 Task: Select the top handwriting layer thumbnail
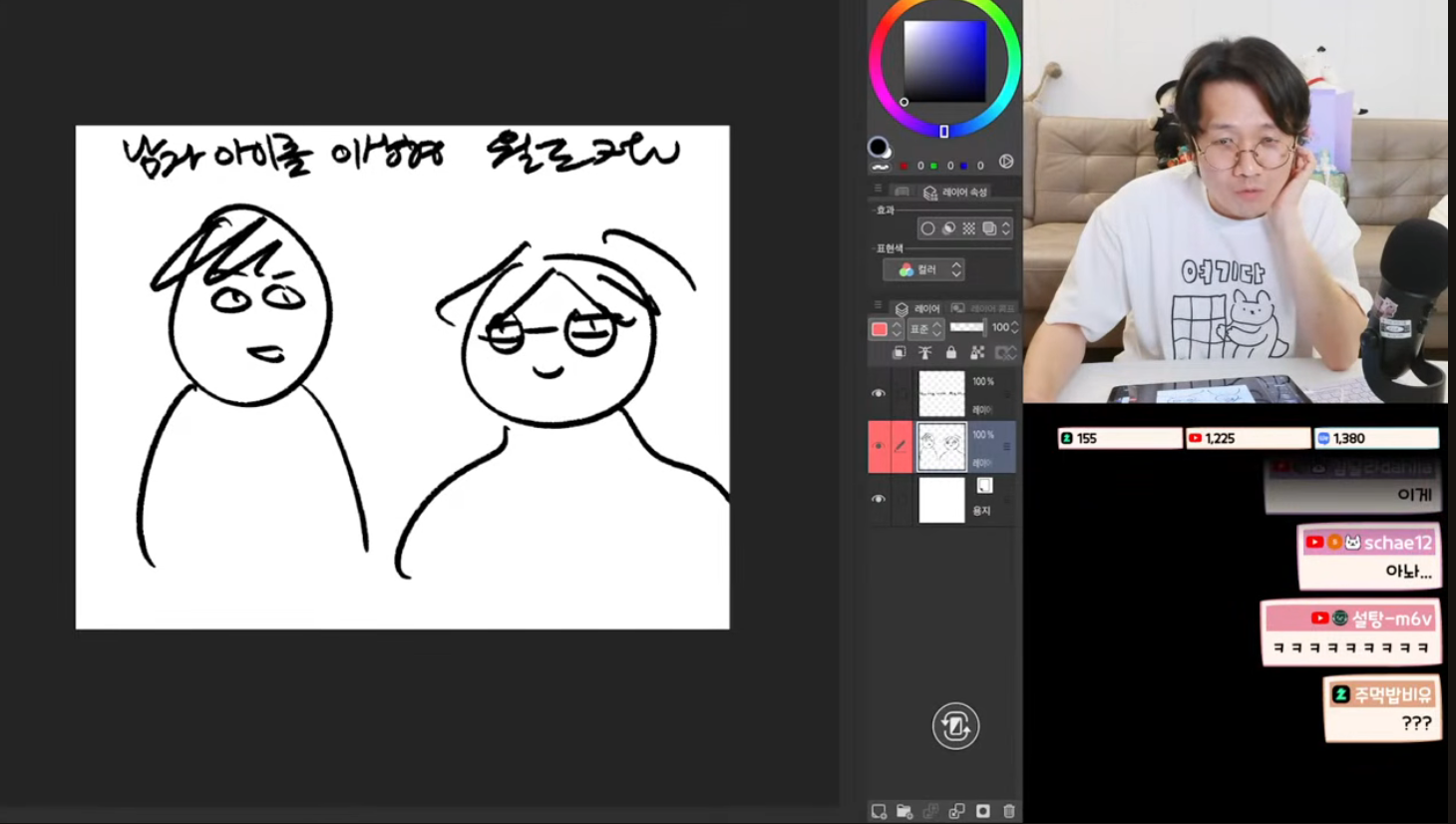tap(941, 393)
